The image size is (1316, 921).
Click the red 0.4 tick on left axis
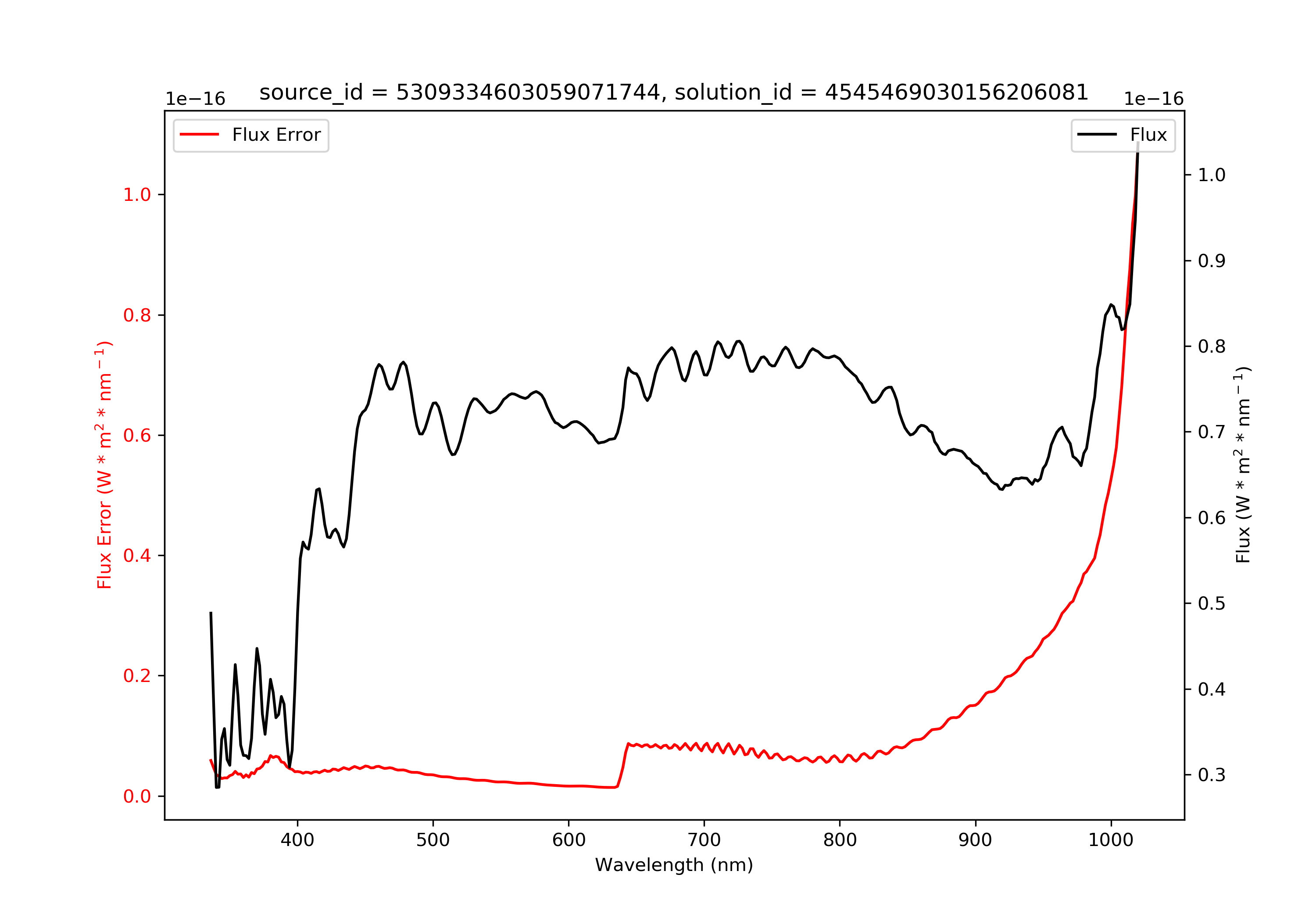(x=137, y=555)
